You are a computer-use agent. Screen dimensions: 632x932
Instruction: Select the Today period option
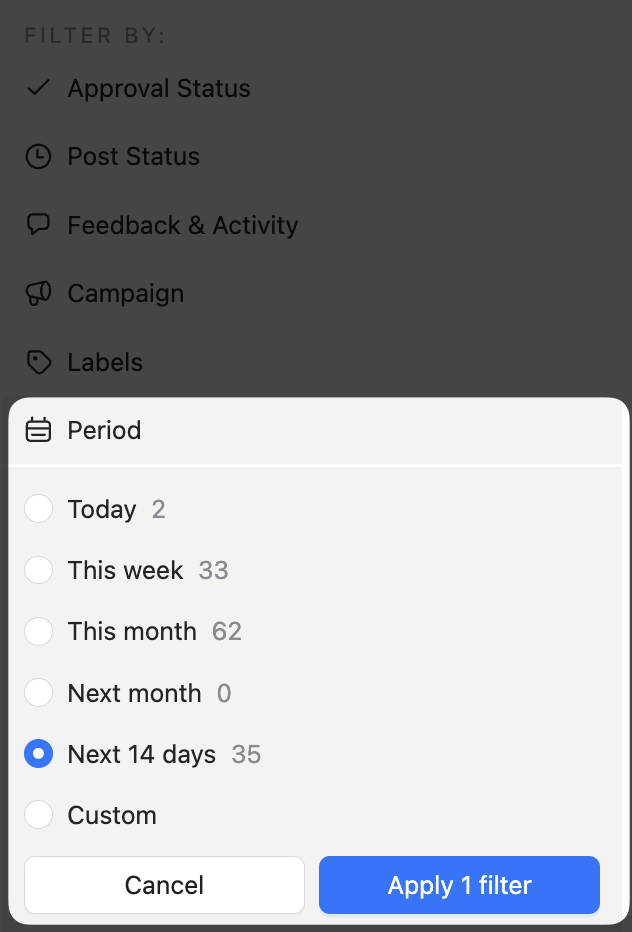pyautogui.click(x=38, y=509)
